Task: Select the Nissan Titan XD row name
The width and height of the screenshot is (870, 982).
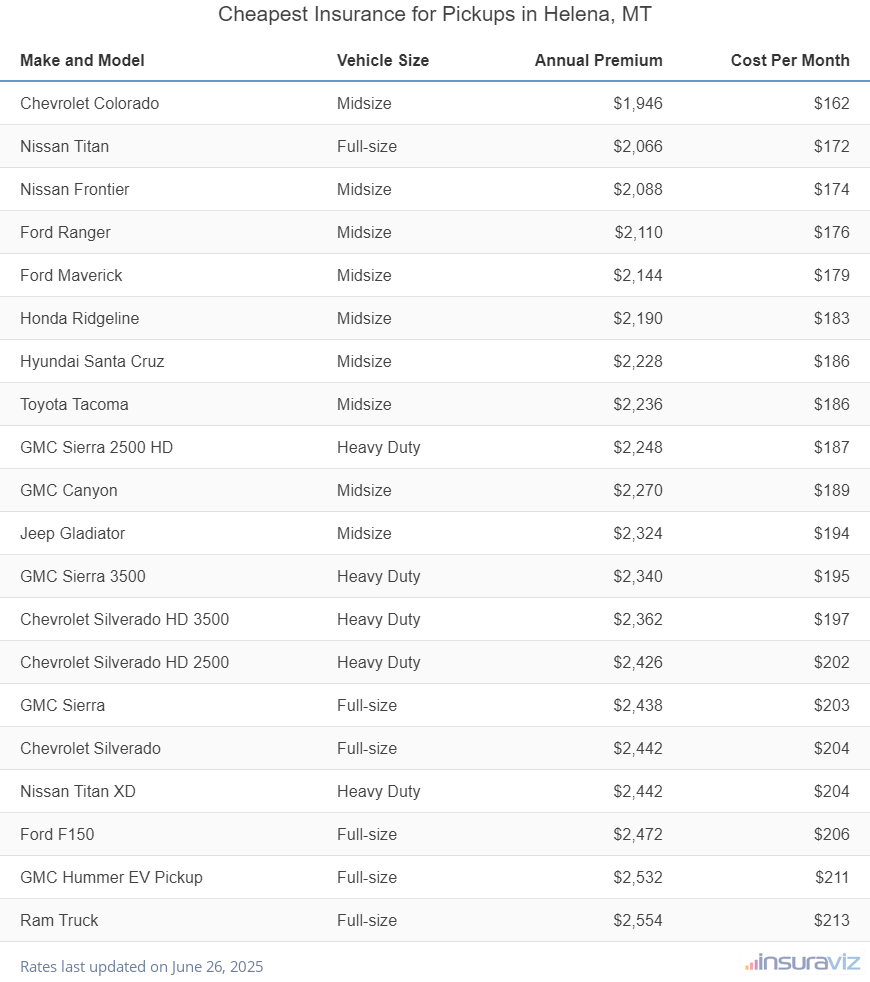Action: click(x=78, y=791)
